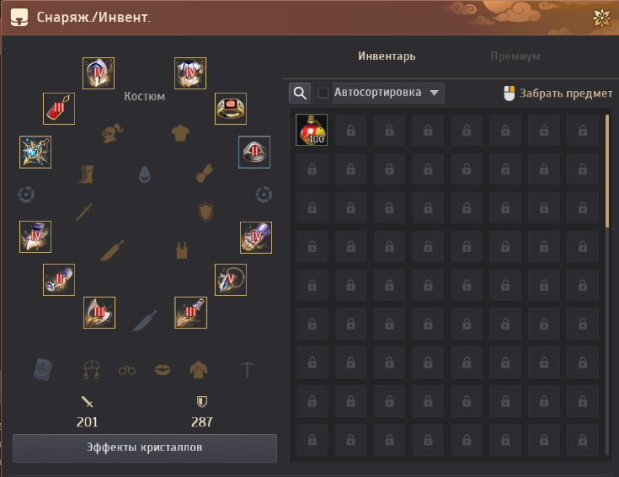The width and height of the screenshot is (619, 477).
Task: Click the inventory vertical scrollbar
Action: pyautogui.click(x=607, y=284)
